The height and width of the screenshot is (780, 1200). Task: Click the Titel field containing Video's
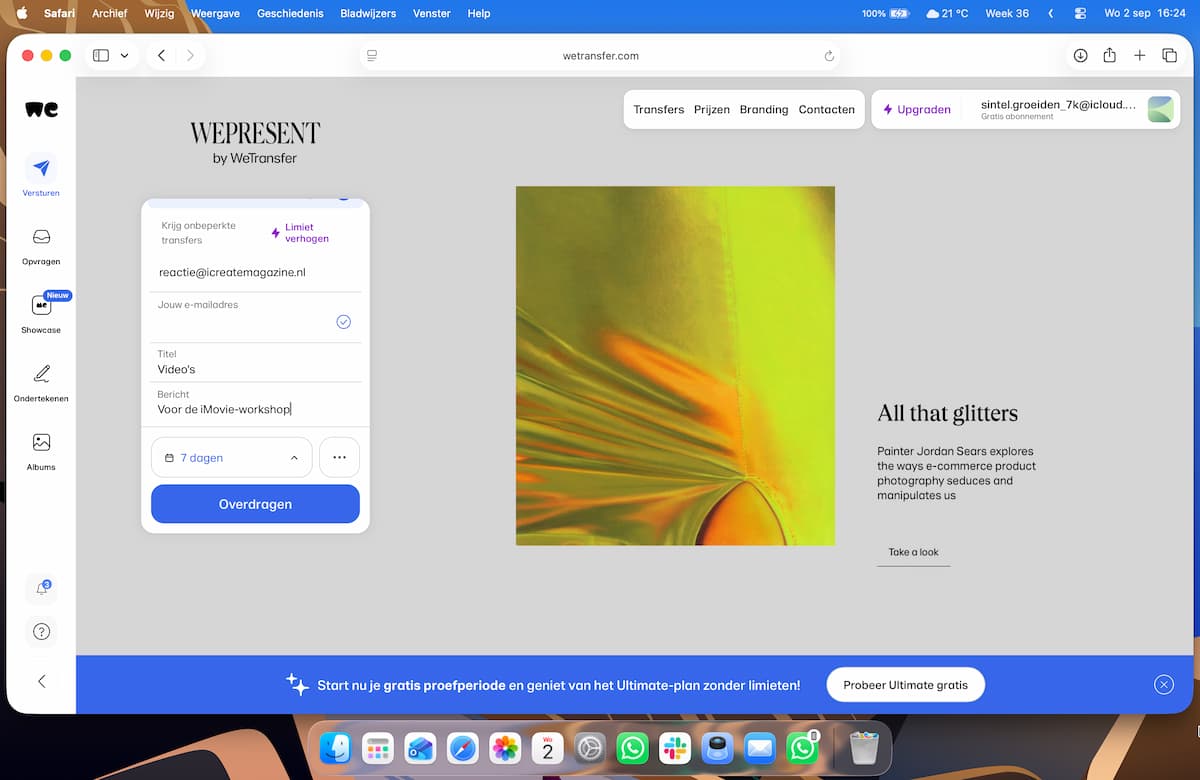pos(255,363)
